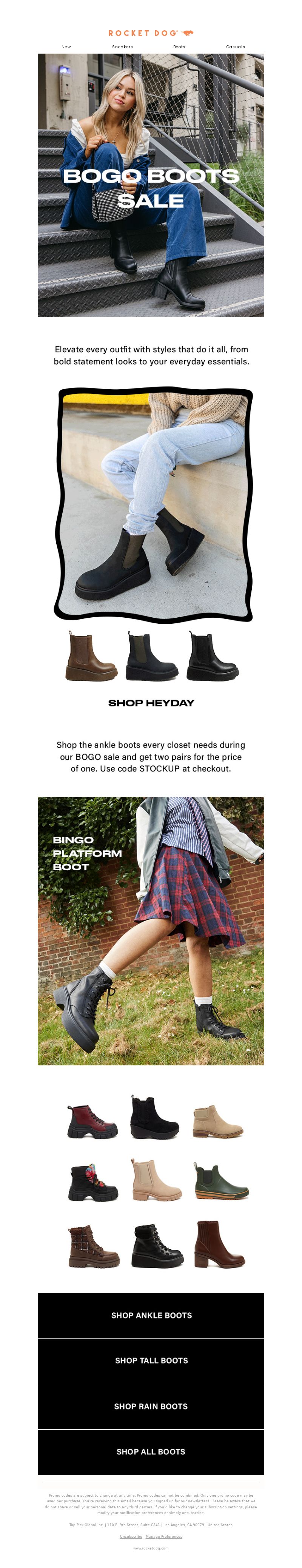Open the New menu link

click(66, 47)
